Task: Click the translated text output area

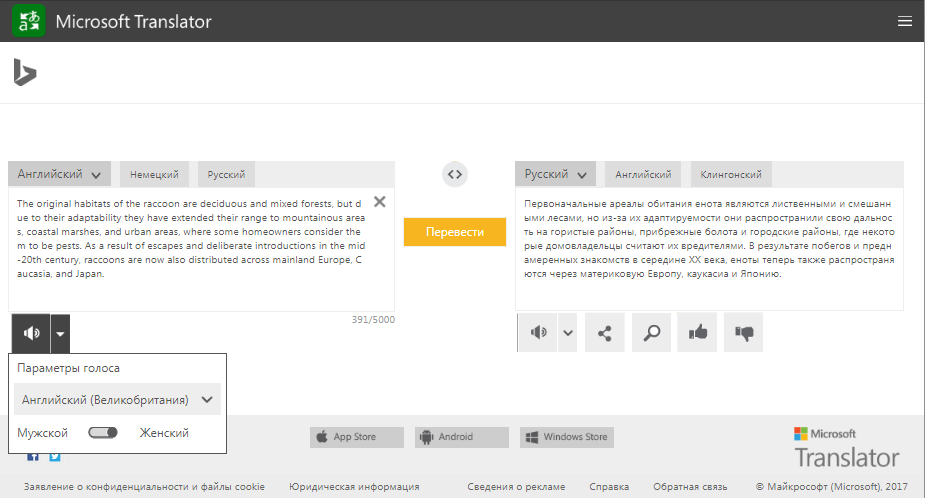Action: (x=709, y=249)
